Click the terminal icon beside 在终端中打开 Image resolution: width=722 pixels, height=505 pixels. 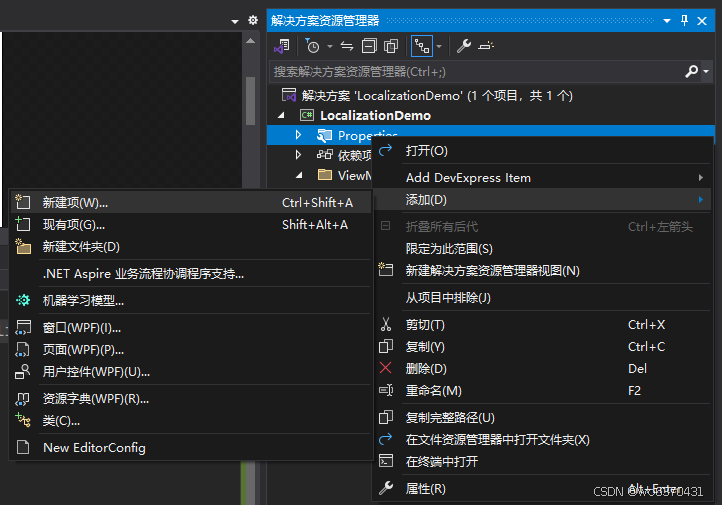(x=386, y=461)
